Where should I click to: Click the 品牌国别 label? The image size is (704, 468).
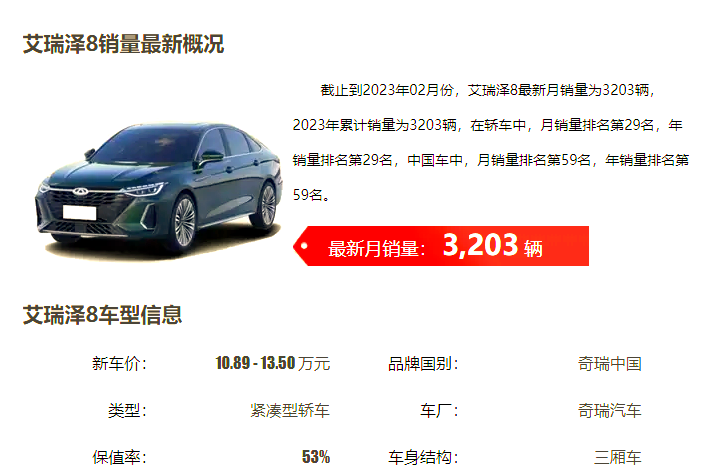point(423,363)
